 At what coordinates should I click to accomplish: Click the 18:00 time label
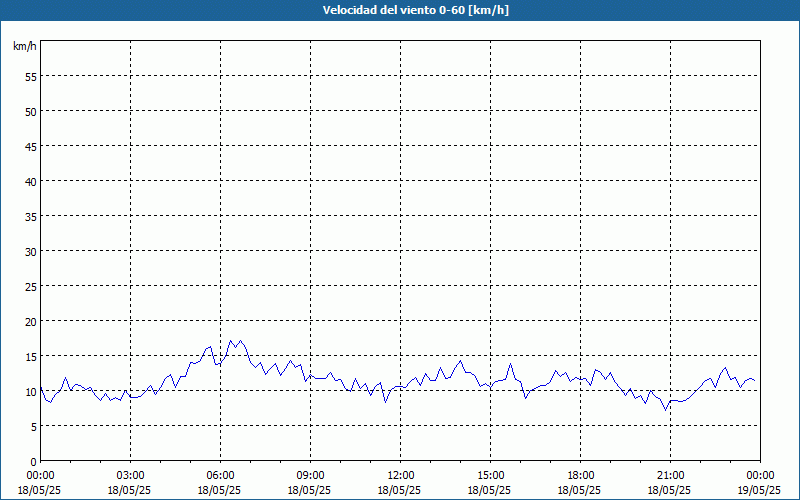pos(580,475)
